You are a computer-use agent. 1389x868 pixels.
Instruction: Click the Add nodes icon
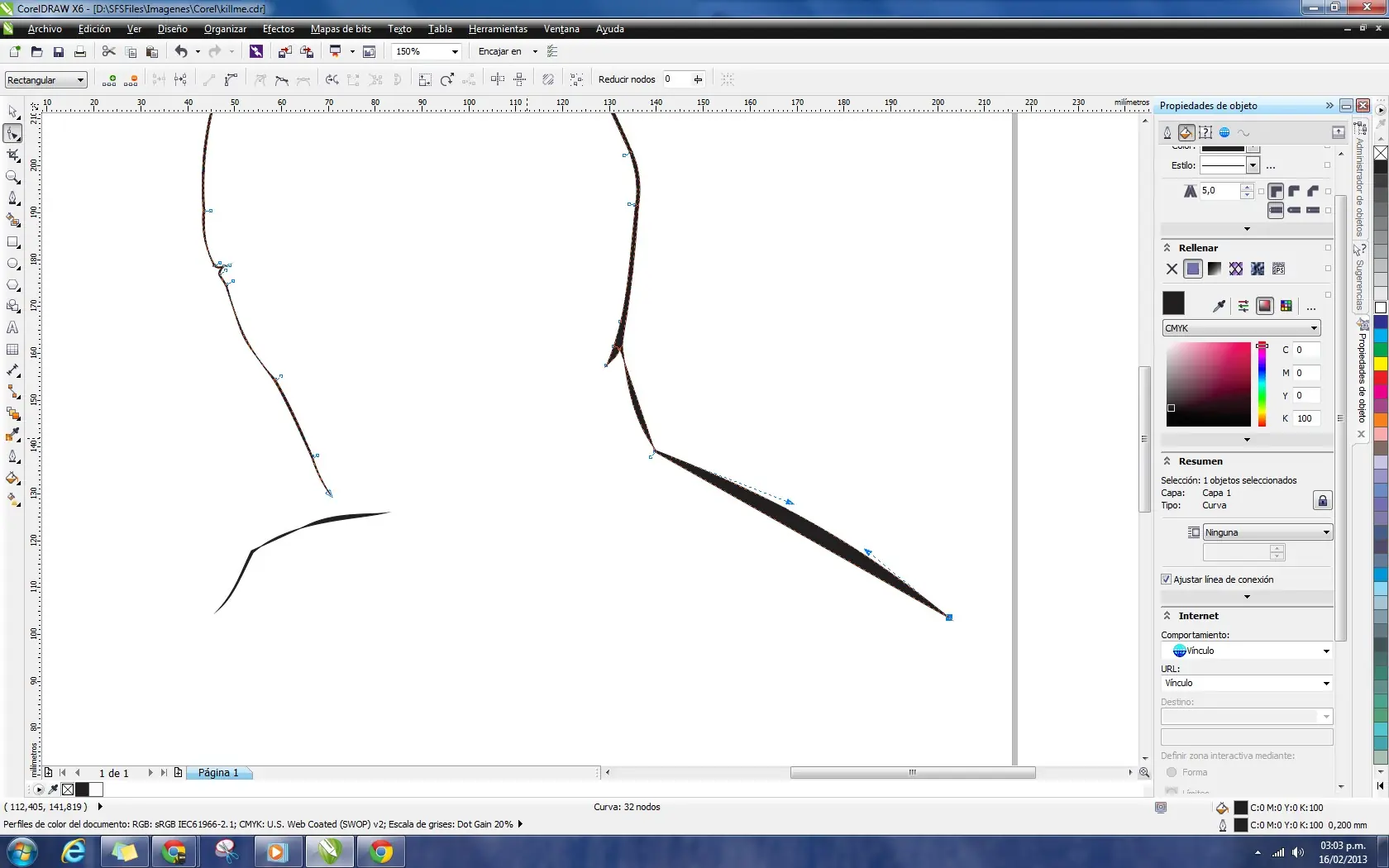pos(109,79)
